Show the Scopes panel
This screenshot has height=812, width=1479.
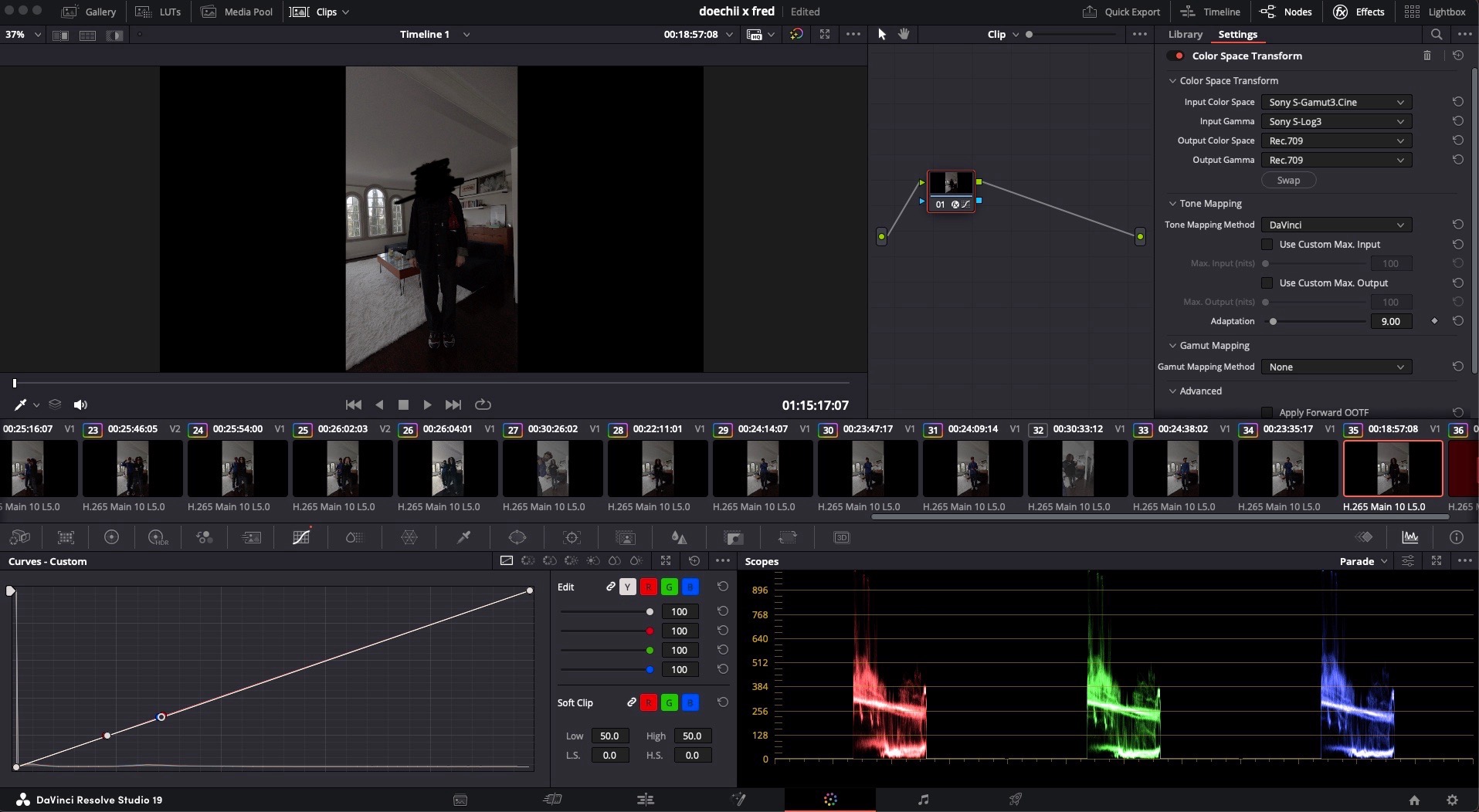1410,537
